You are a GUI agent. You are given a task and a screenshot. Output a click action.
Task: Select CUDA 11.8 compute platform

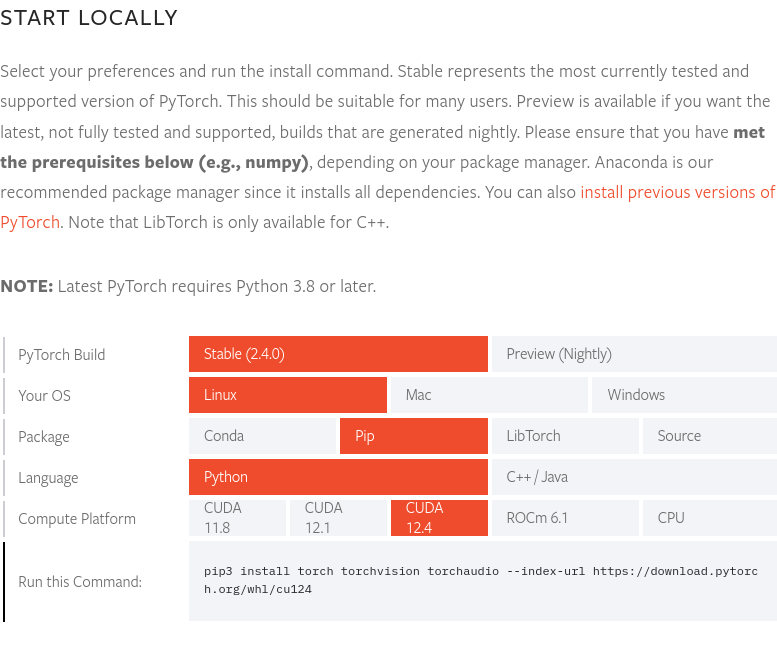click(237, 518)
